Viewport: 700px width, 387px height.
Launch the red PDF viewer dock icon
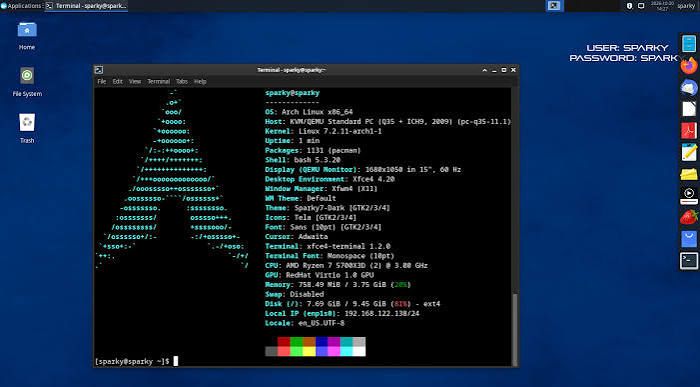689,130
